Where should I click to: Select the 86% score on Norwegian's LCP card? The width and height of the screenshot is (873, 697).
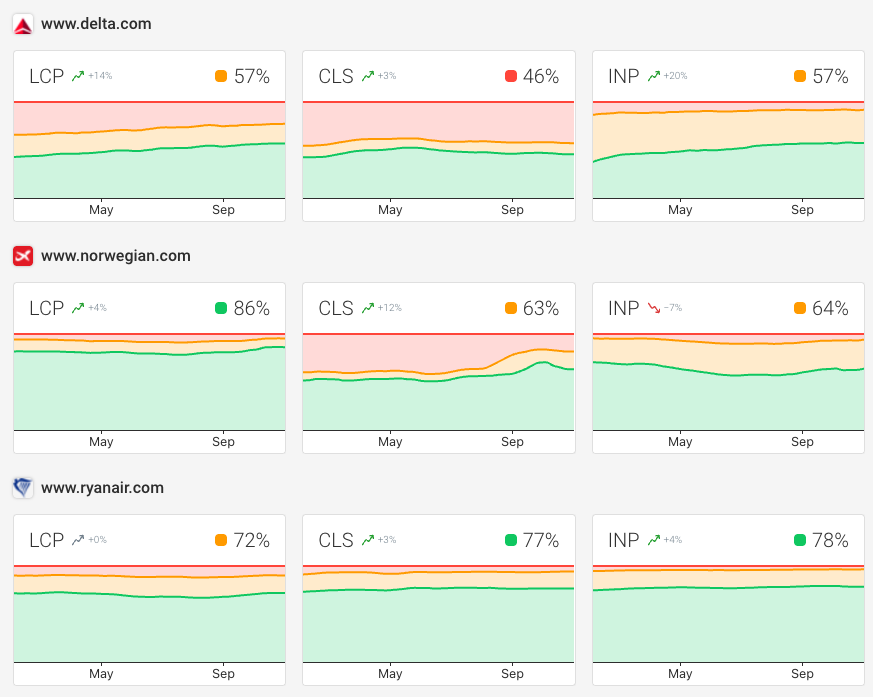(250, 308)
